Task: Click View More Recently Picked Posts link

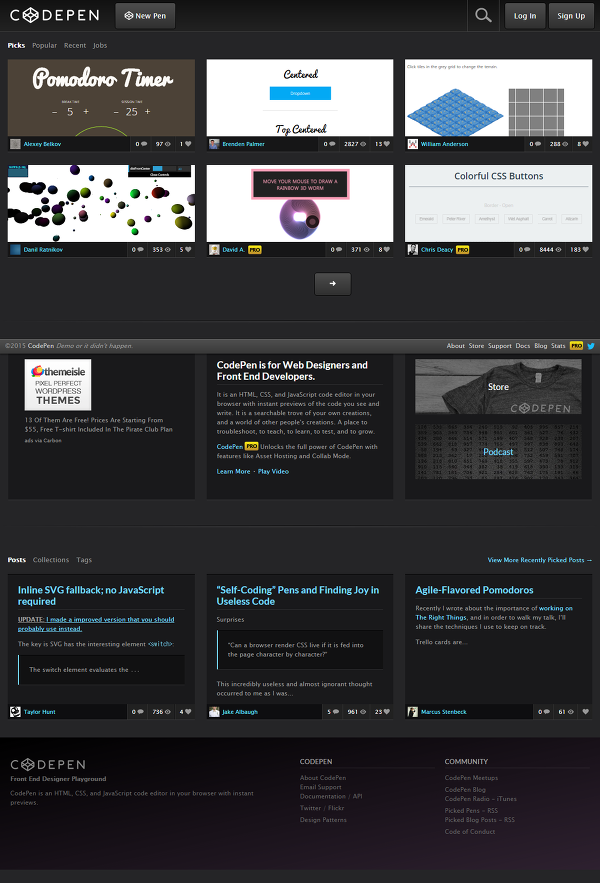Action: click(540, 560)
